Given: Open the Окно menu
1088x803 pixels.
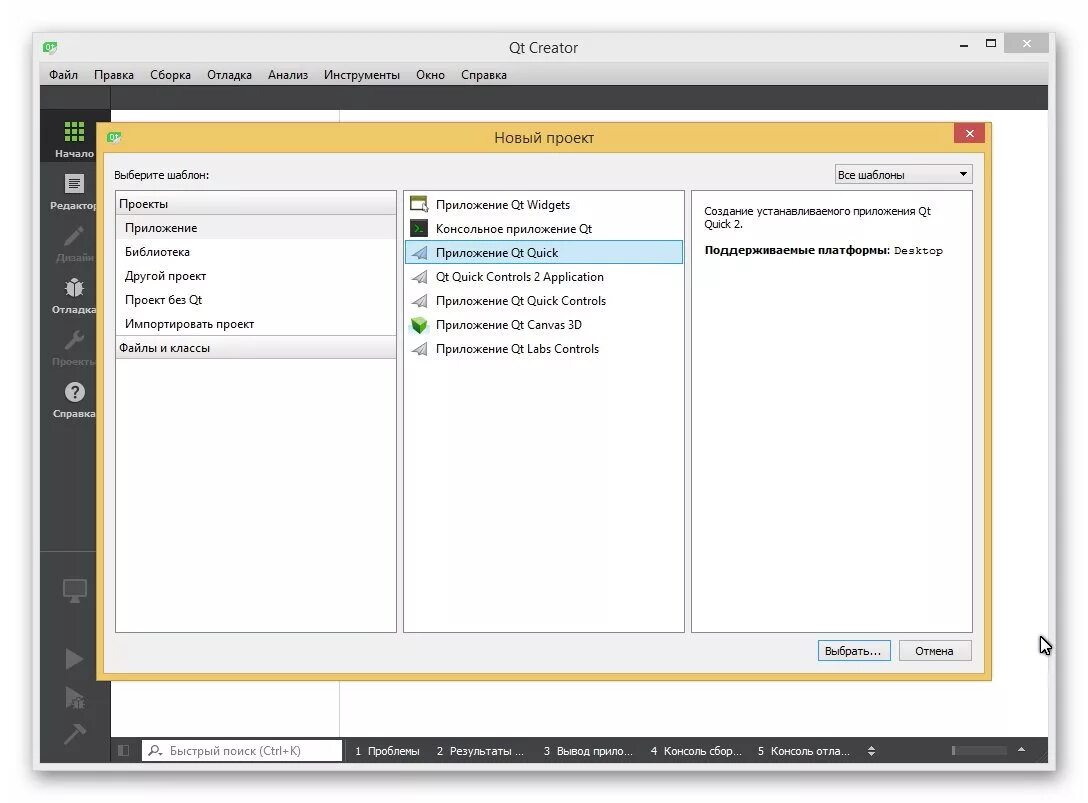Looking at the screenshot, I should click(430, 75).
